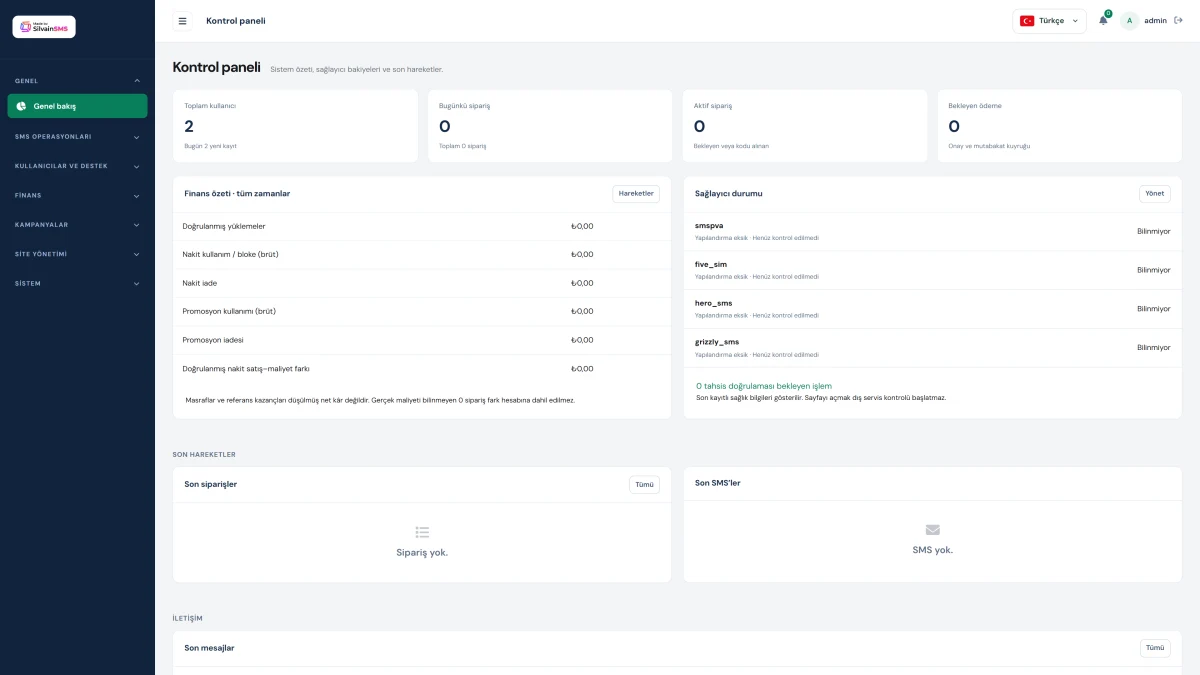
Task: Click the Bekleyen ödeme stat card
Action: (x=1060, y=126)
